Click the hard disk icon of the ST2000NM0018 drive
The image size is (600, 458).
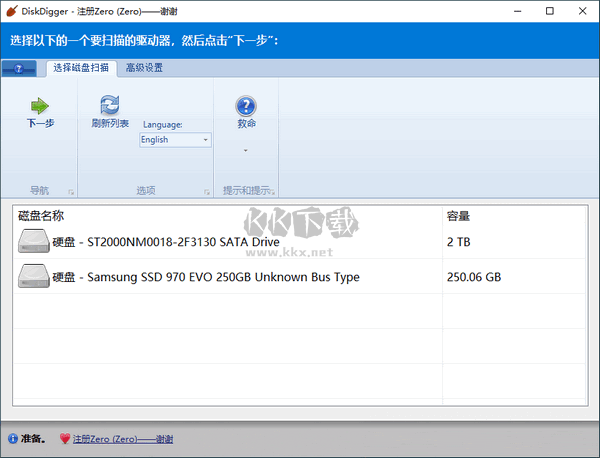34,241
